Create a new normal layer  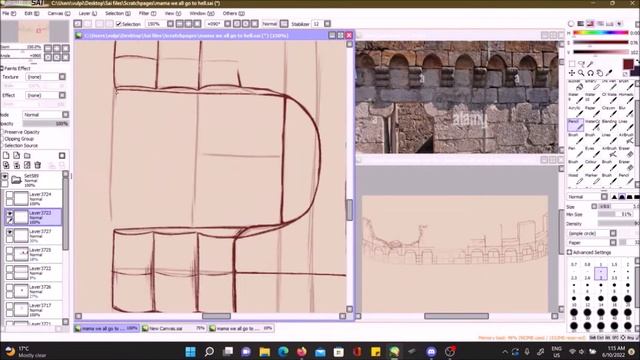(x=6, y=156)
